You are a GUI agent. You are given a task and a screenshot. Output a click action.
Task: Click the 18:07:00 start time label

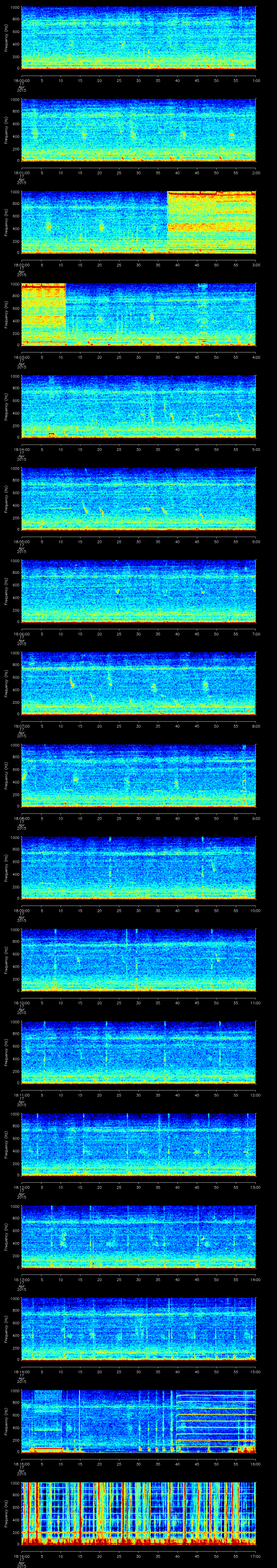click(21, 726)
